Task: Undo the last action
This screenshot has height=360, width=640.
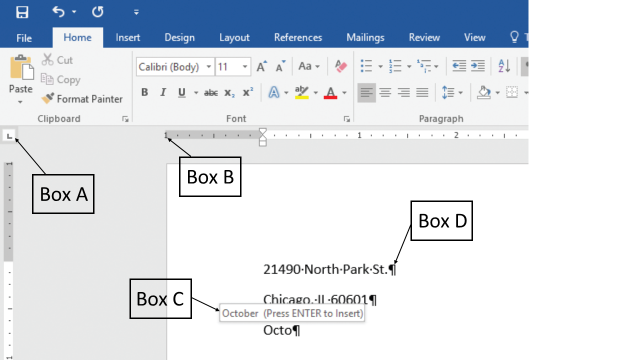Action: [58, 12]
